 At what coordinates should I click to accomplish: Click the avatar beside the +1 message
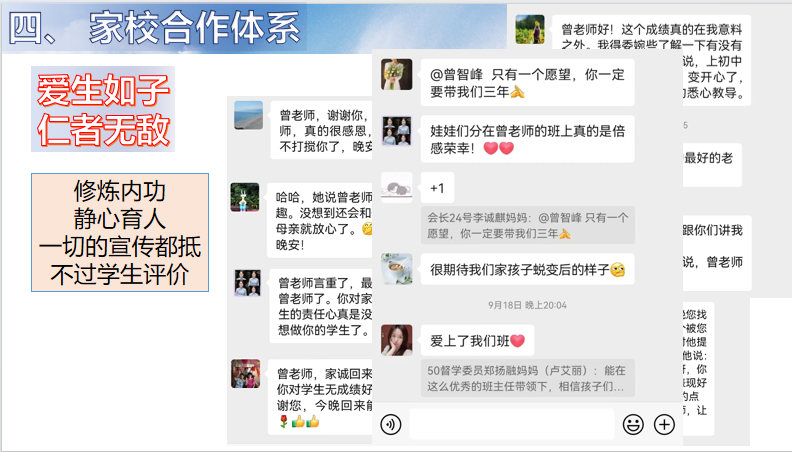(x=397, y=187)
